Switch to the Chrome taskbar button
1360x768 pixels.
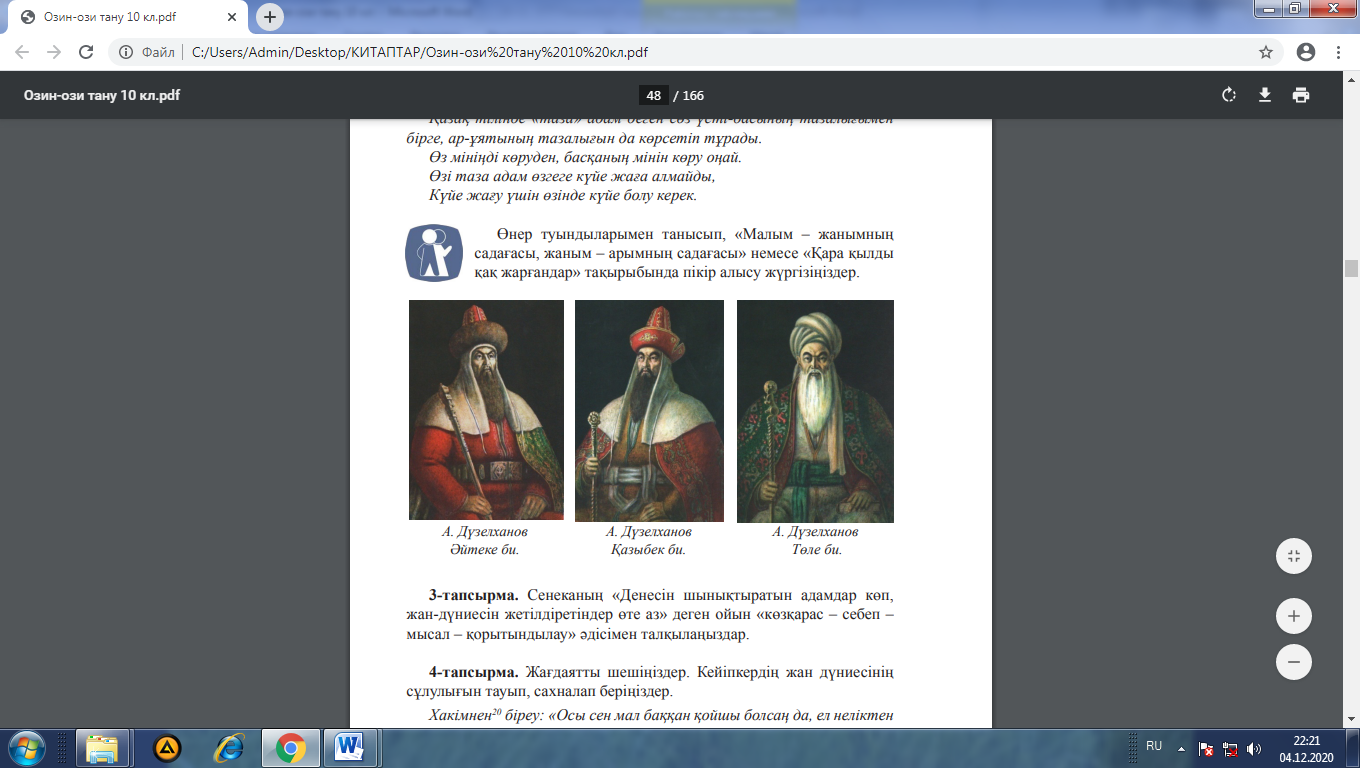coord(291,747)
